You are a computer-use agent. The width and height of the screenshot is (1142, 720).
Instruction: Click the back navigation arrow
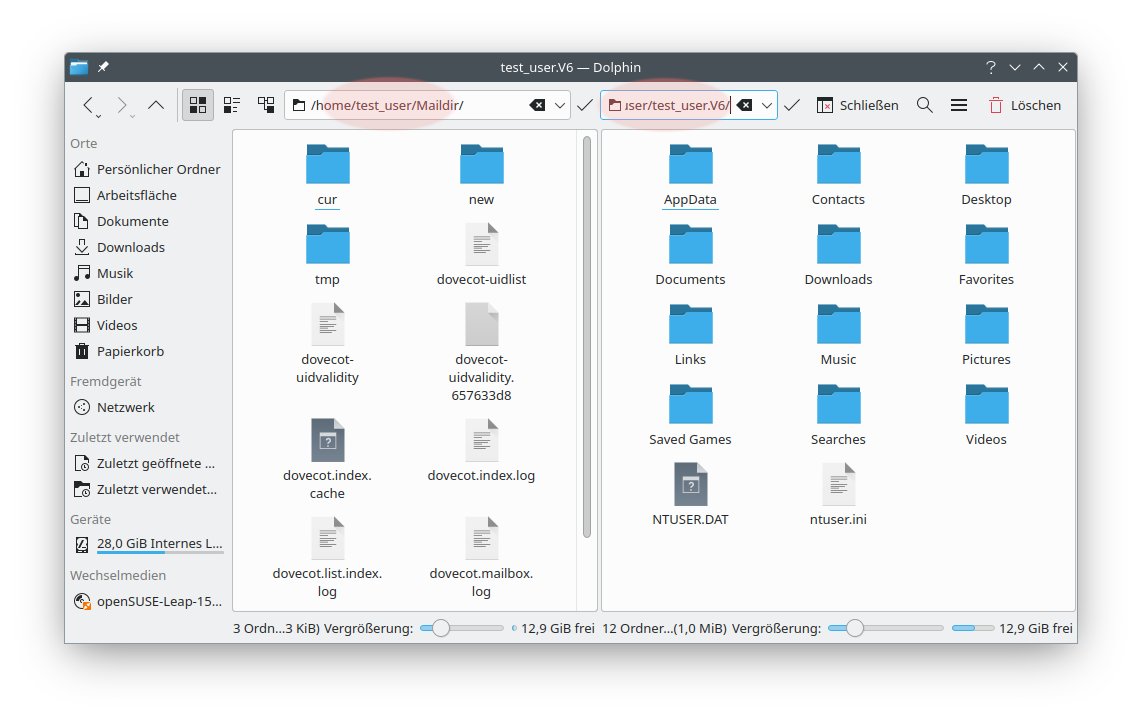(x=89, y=105)
